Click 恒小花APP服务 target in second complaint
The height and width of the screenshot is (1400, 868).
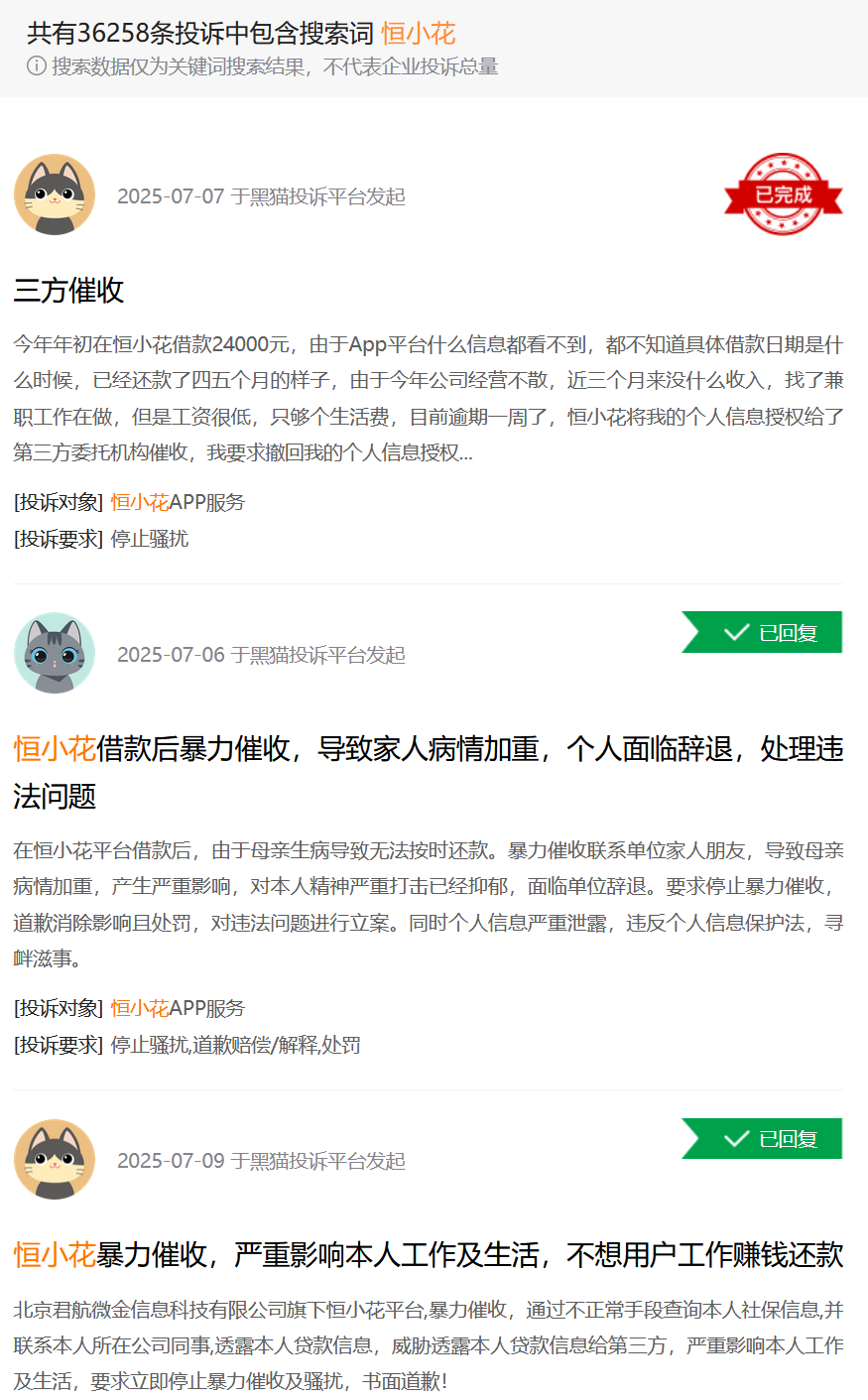(x=178, y=1008)
